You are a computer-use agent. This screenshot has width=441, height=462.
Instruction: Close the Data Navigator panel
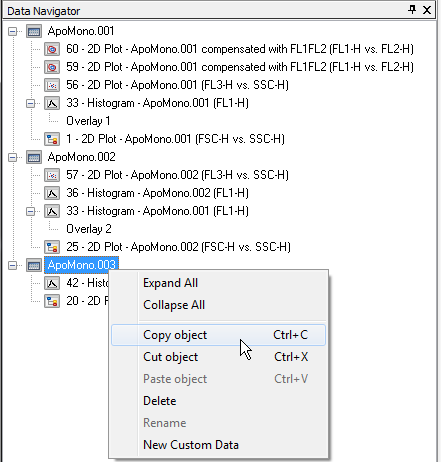pos(427,10)
